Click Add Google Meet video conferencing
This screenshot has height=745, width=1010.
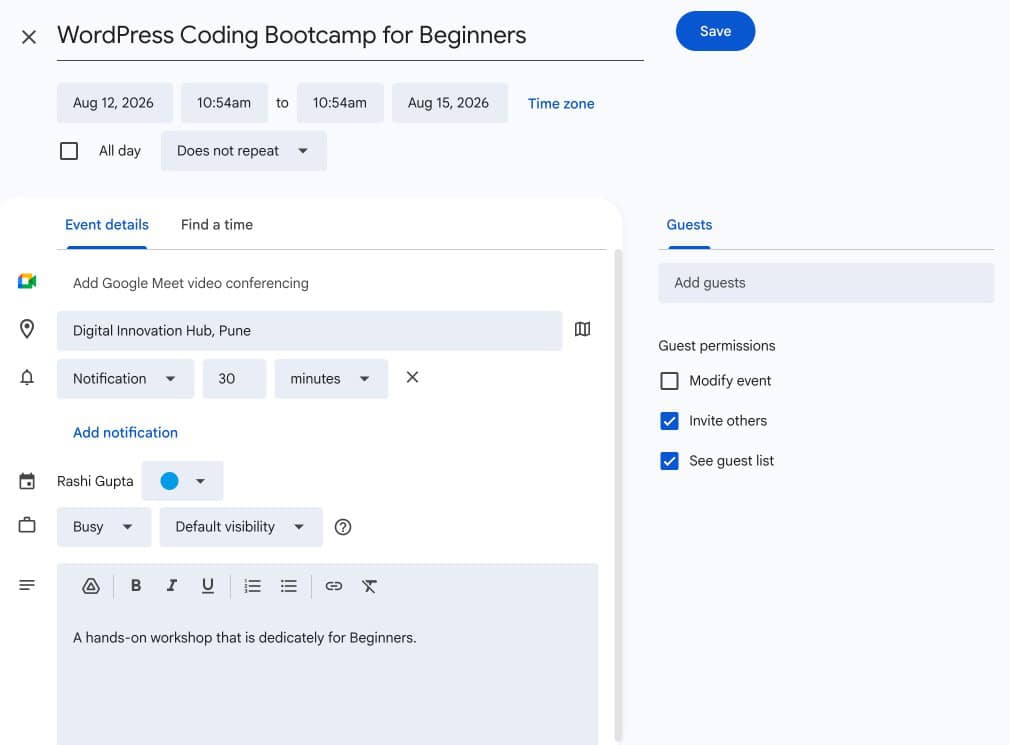[x=191, y=283]
